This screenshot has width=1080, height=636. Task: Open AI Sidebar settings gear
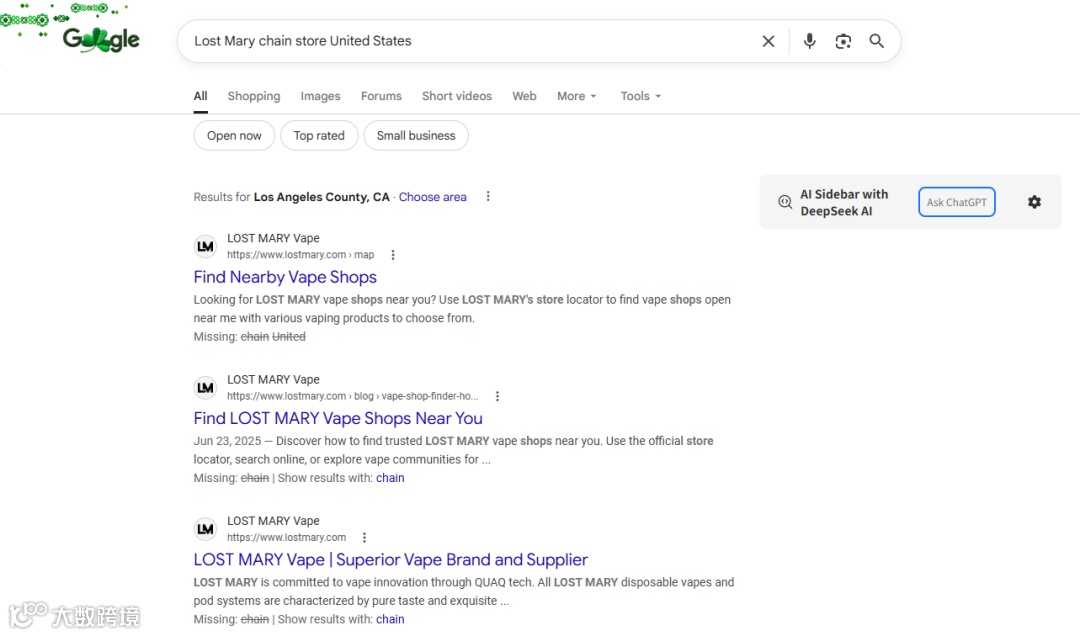coord(1034,202)
